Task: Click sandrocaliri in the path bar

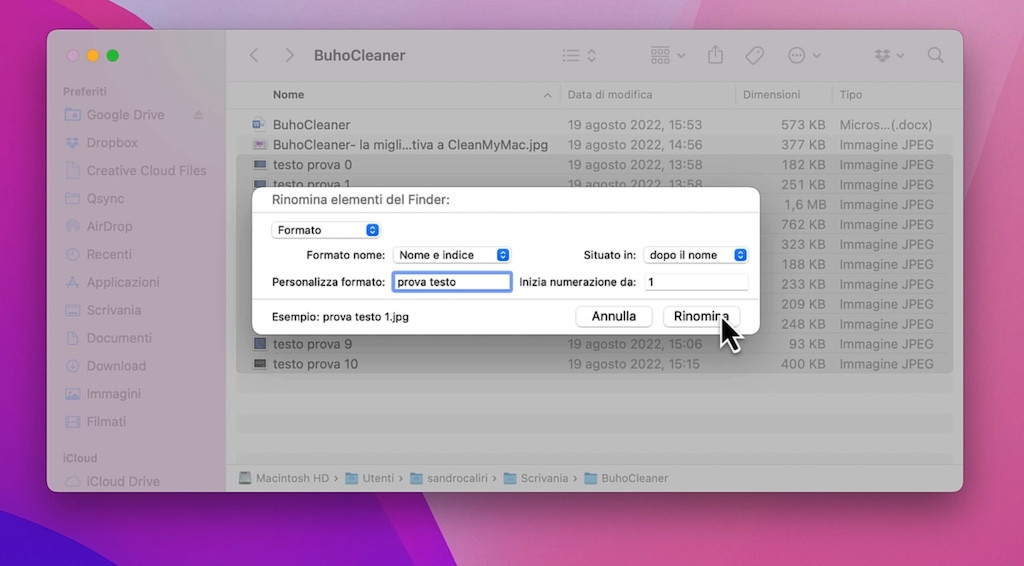Action: pyautogui.click(x=449, y=478)
